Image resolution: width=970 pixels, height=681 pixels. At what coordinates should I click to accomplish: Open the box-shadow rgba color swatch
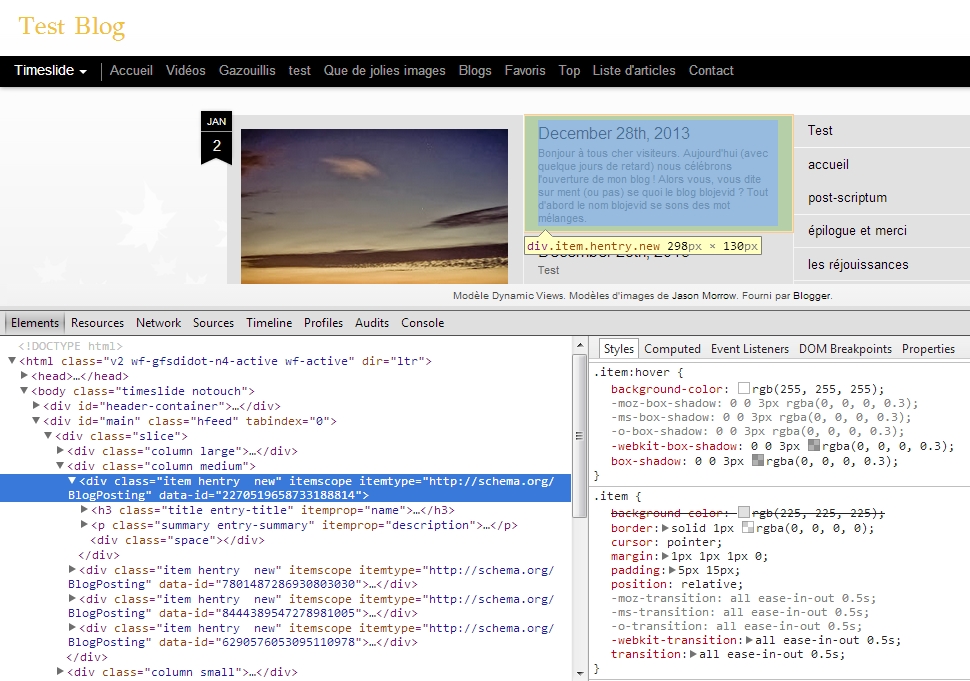[757, 460]
